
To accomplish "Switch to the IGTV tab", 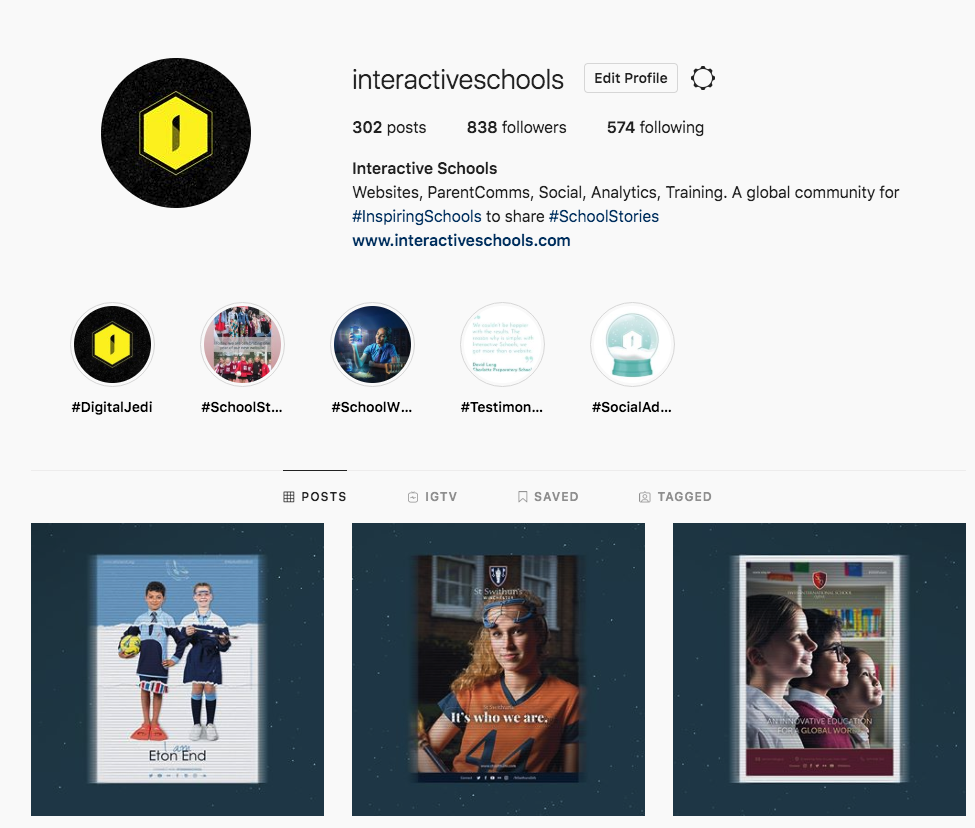I will tap(433, 496).
